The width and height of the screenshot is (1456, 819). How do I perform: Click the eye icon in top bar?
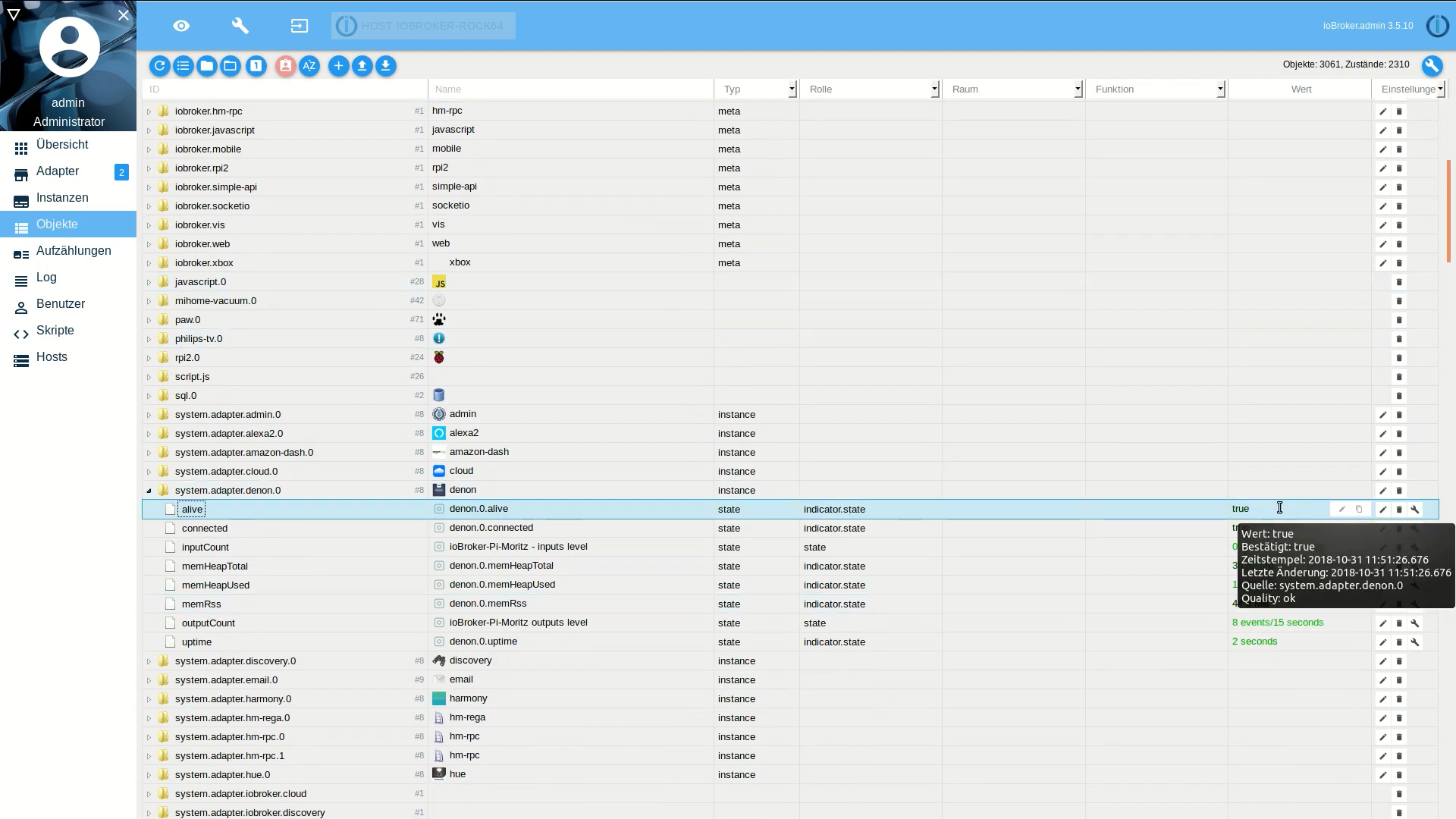pyautogui.click(x=181, y=26)
